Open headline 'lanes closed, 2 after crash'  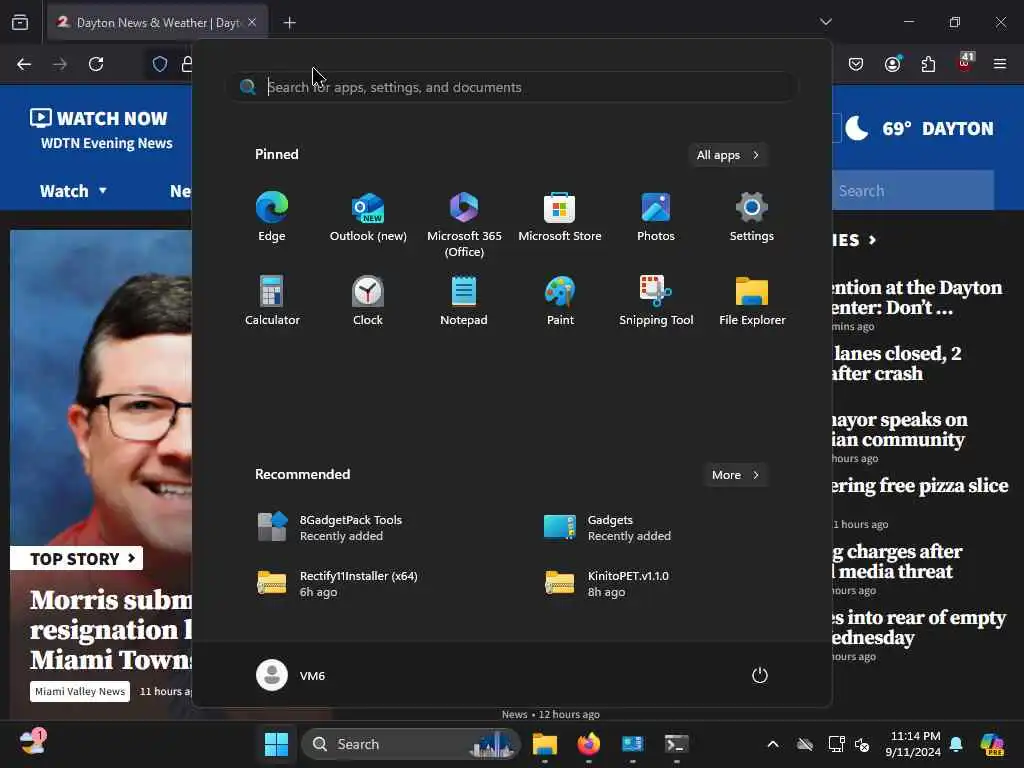897,363
